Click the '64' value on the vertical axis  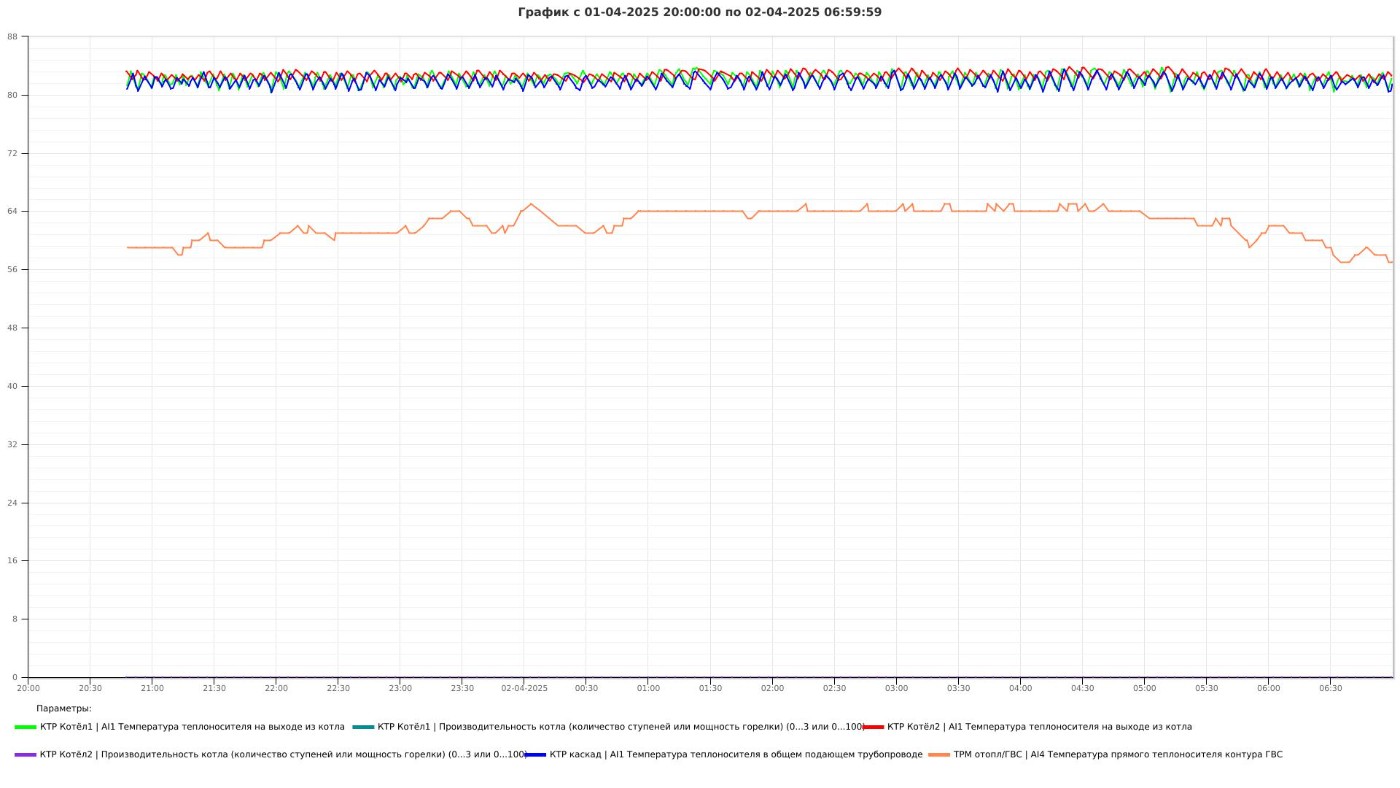(12, 212)
